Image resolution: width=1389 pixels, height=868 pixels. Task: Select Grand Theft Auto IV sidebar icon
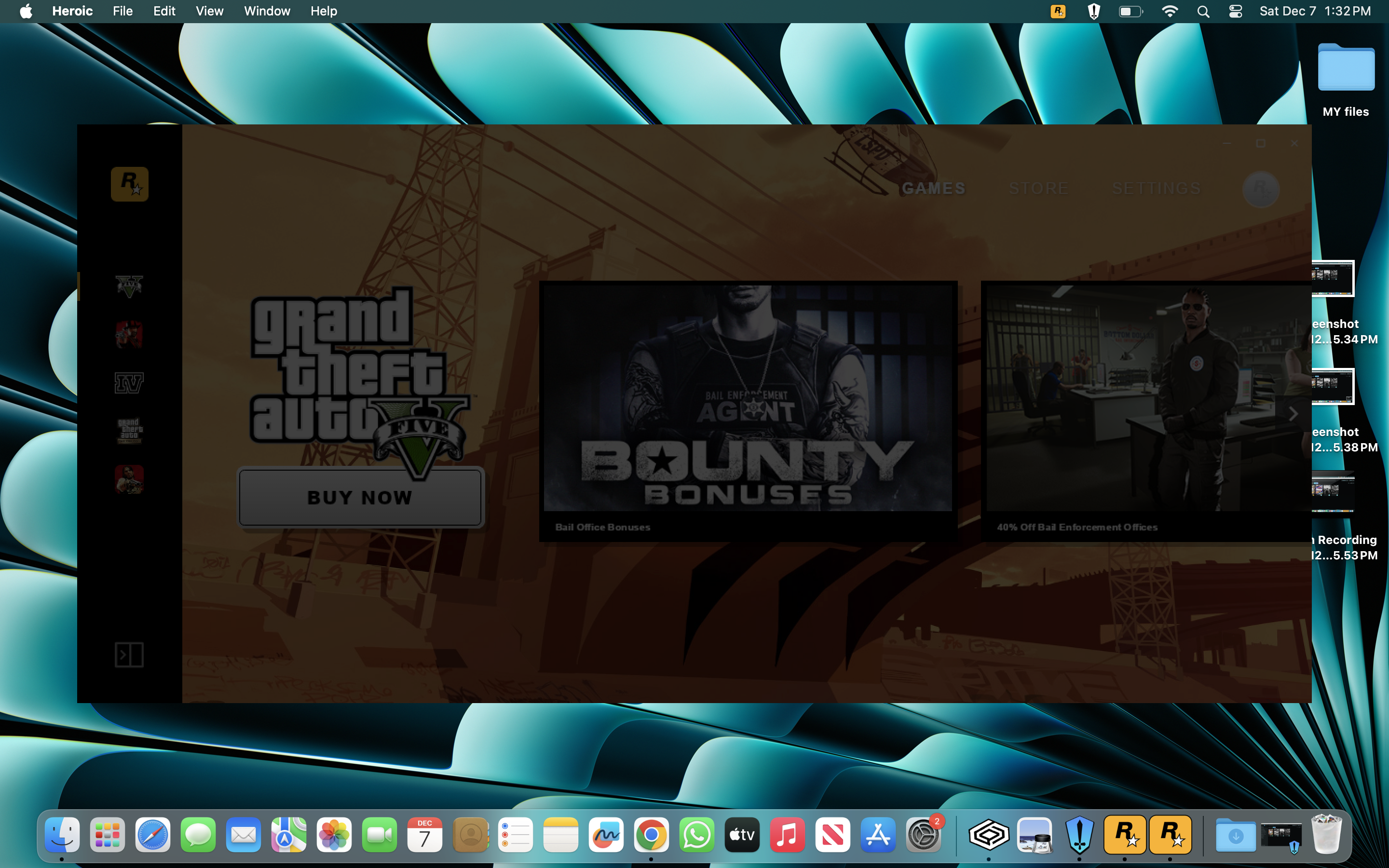point(129,382)
